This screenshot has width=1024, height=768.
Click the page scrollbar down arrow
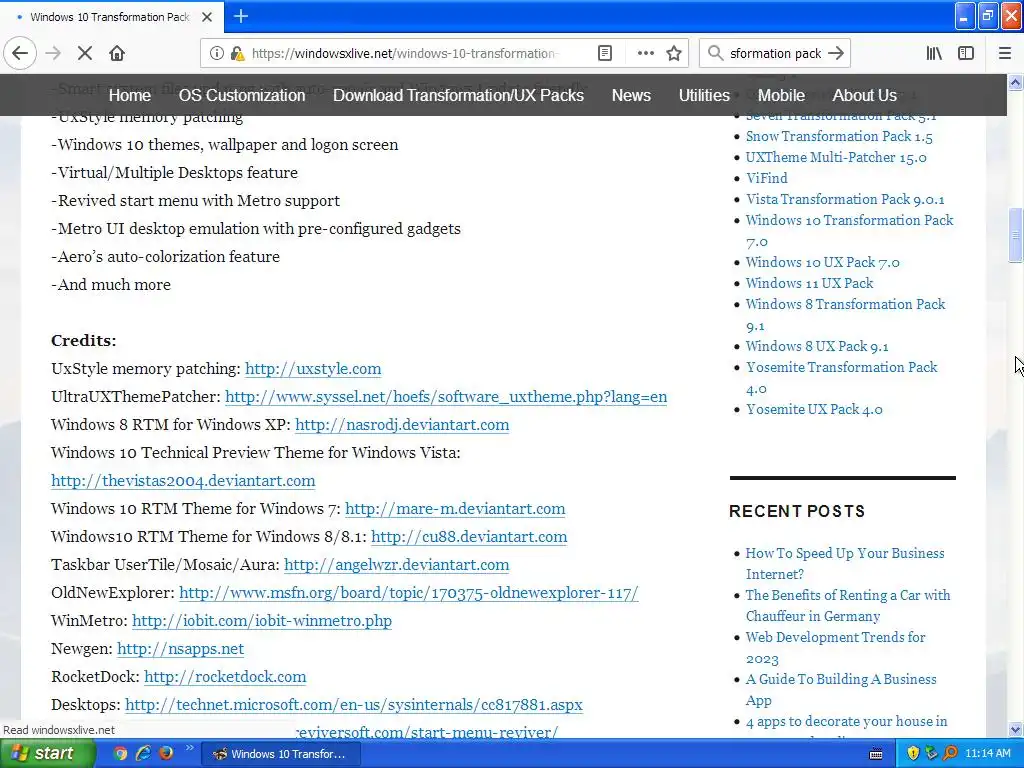(1015, 729)
